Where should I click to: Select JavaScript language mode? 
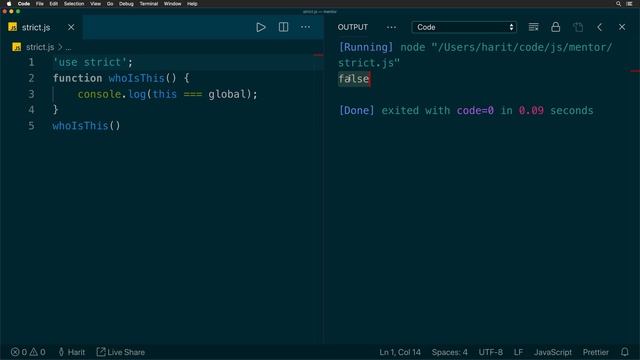pyautogui.click(x=553, y=352)
